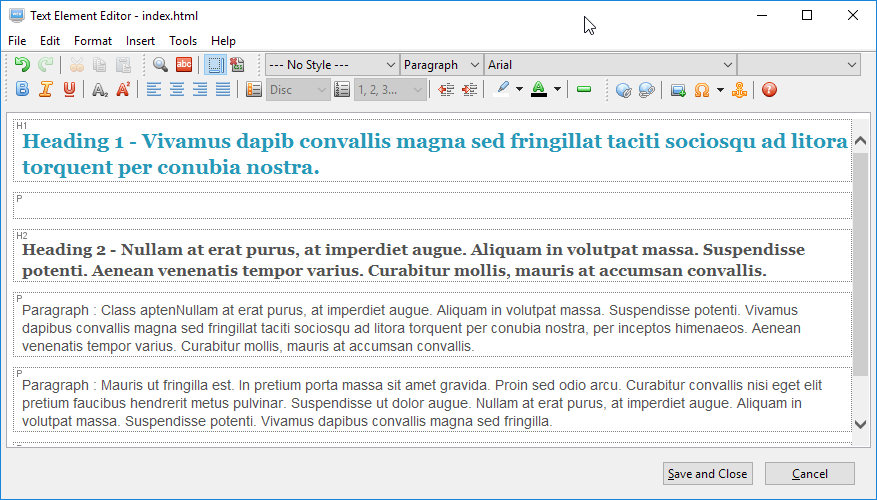This screenshot has height=500, width=877.
Task: Click the 'Class aptenNullam' paragraph text
Action: point(411,328)
